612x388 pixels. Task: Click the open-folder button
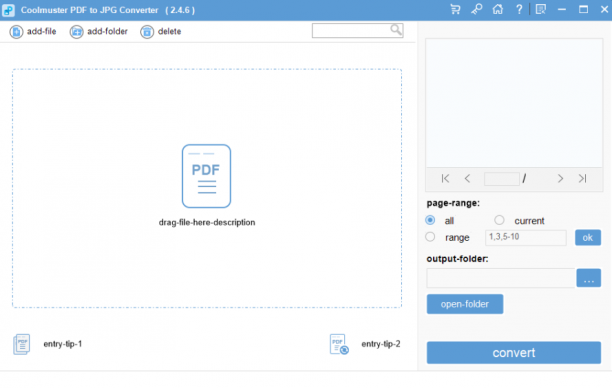pyautogui.click(x=465, y=304)
